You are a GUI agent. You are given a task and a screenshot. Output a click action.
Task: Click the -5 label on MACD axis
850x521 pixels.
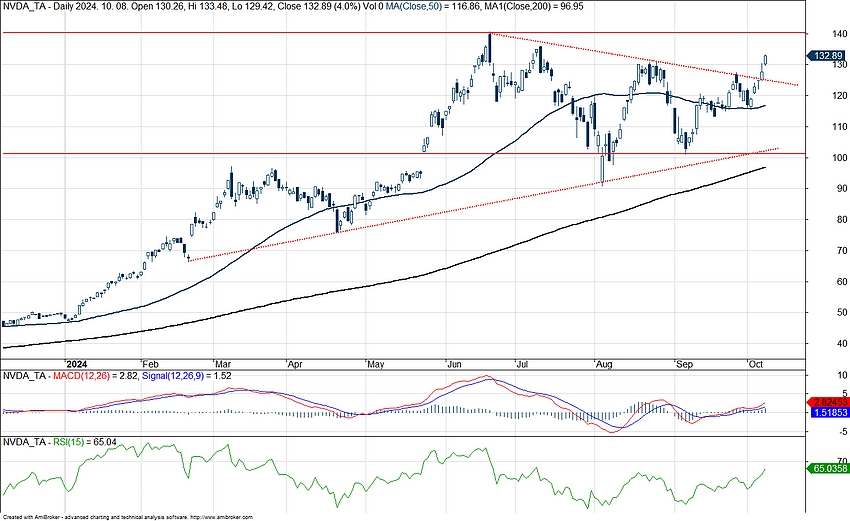tap(842, 432)
